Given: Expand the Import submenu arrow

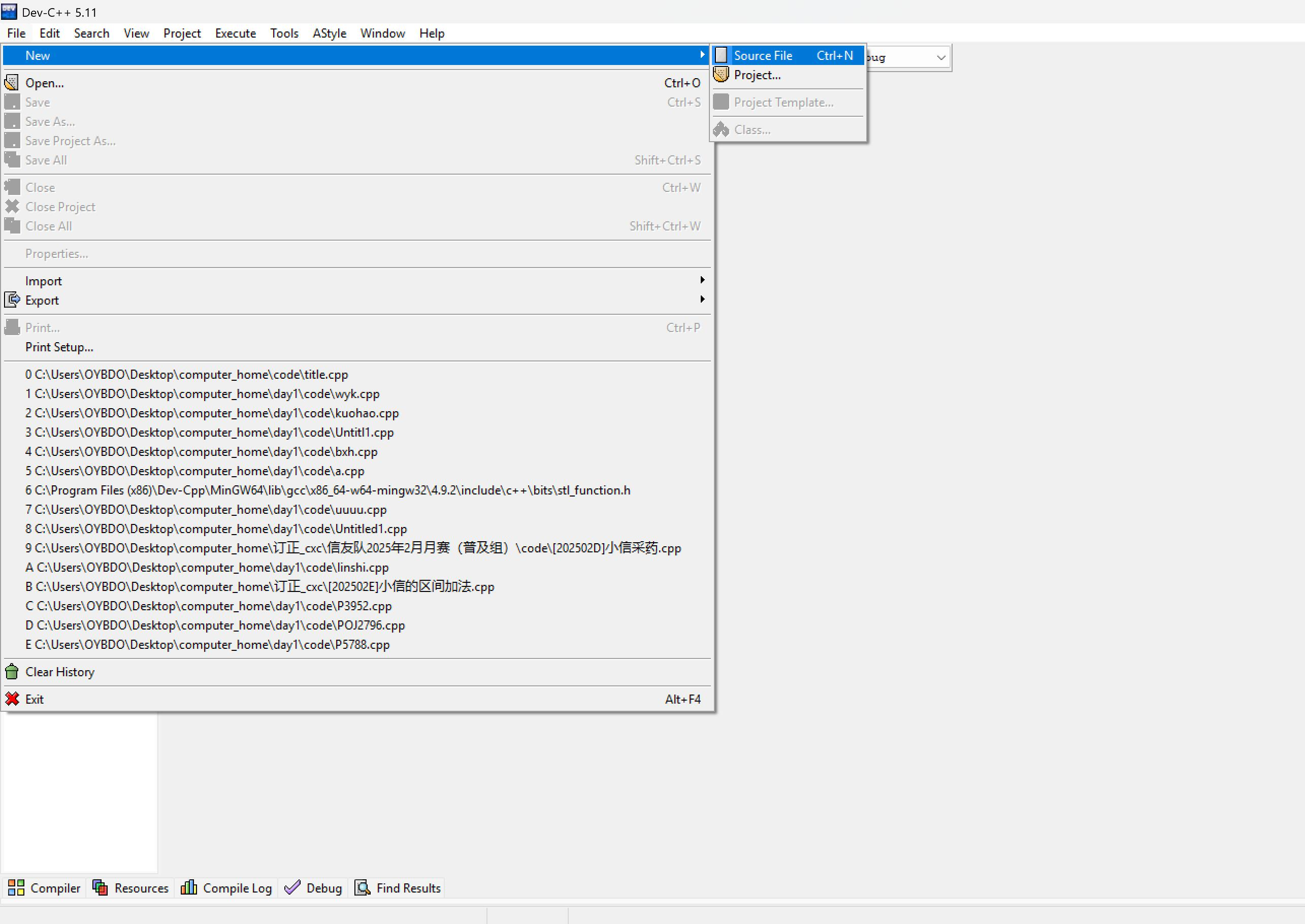Looking at the screenshot, I should click(702, 280).
